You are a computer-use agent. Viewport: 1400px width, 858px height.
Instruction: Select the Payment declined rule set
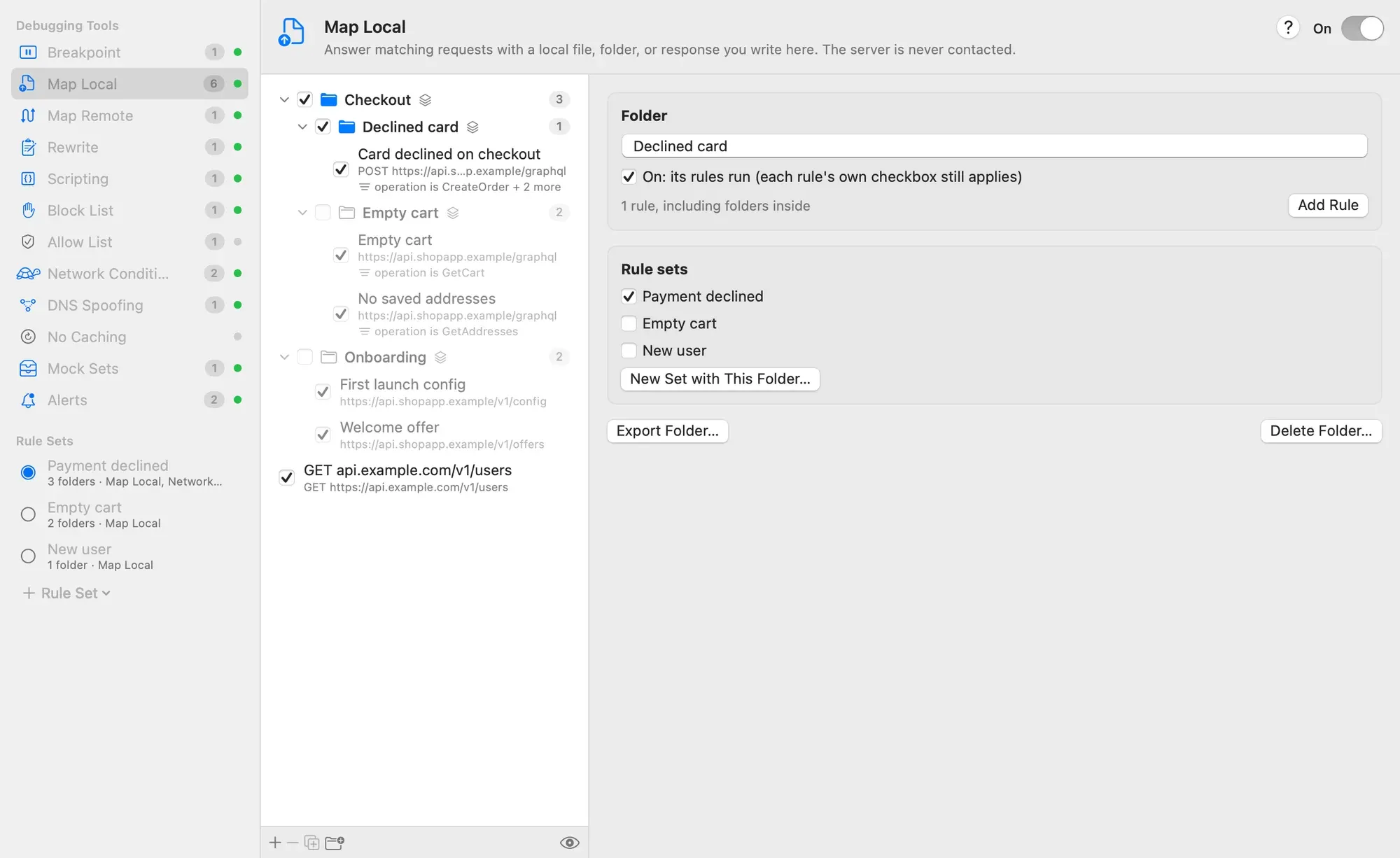(129, 472)
